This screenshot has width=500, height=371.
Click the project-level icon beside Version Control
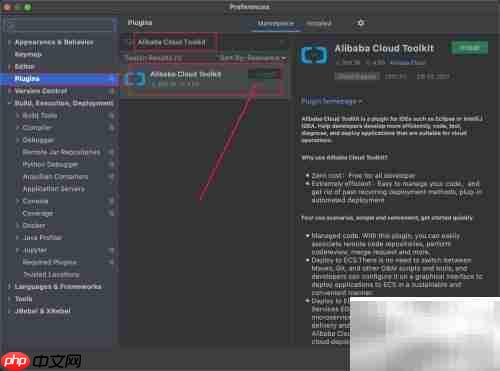111,91
